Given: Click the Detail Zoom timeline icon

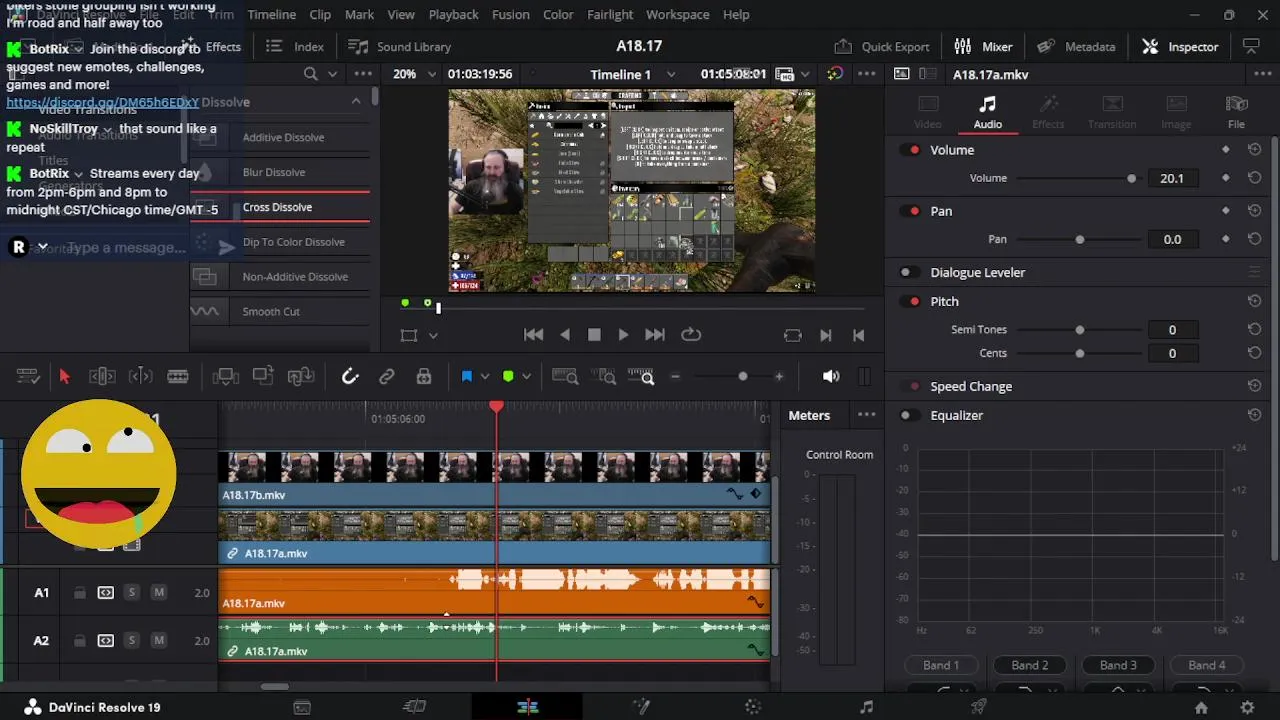Looking at the screenshot, I should (604, 376).
